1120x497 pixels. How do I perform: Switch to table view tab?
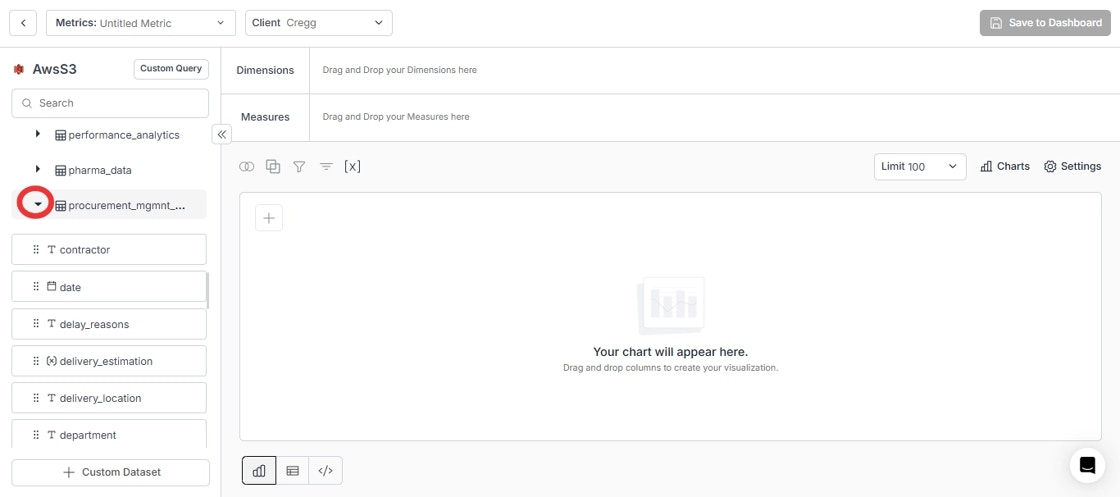pos(292,471)
